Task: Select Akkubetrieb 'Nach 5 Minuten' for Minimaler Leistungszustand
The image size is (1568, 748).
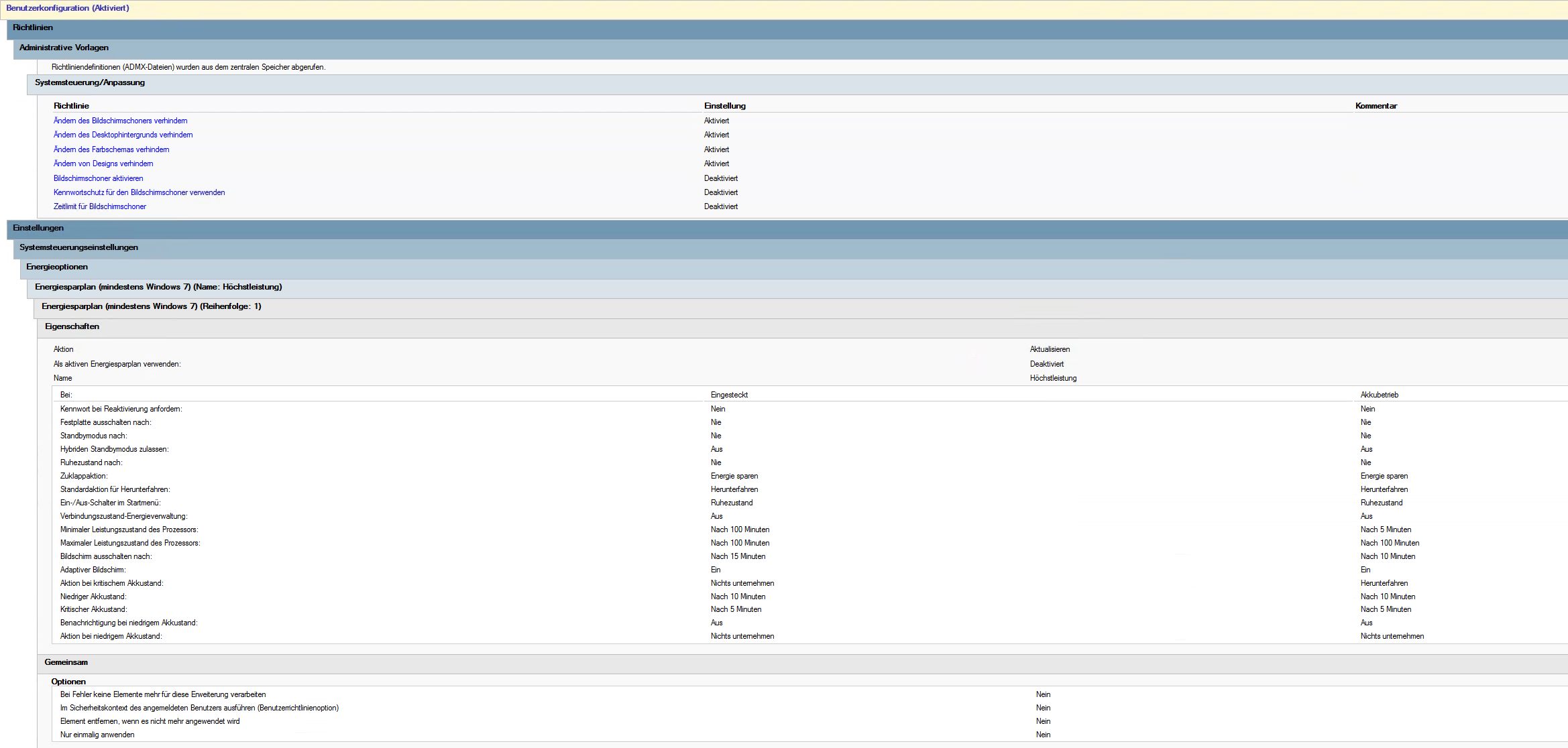Action: [1386, 529]
